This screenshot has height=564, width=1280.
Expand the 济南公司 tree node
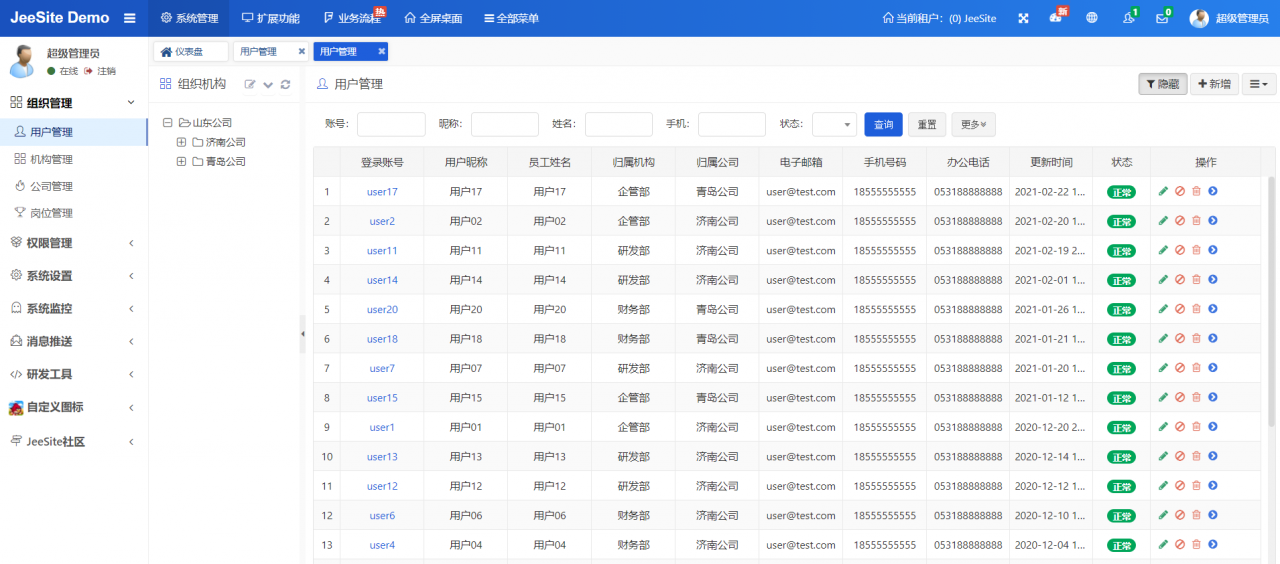(x=181, y=142)
